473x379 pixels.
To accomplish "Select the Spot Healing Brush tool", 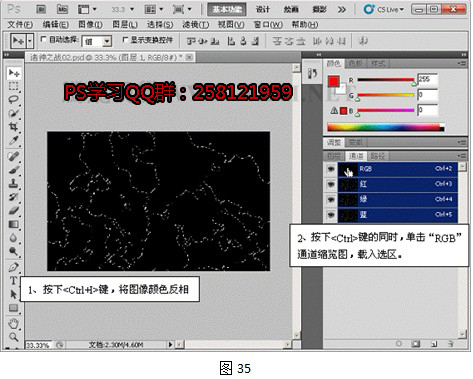I will (14, 156).
